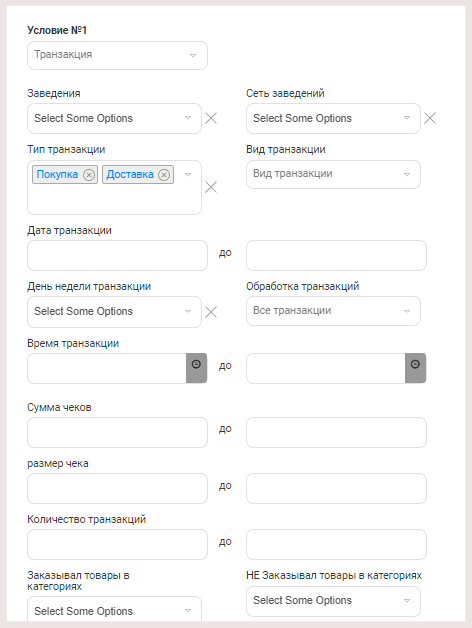Clear Тип транзакции selection with the X icon
The height and width of the screenshot is (628, 472).
[x=211, y=187]
